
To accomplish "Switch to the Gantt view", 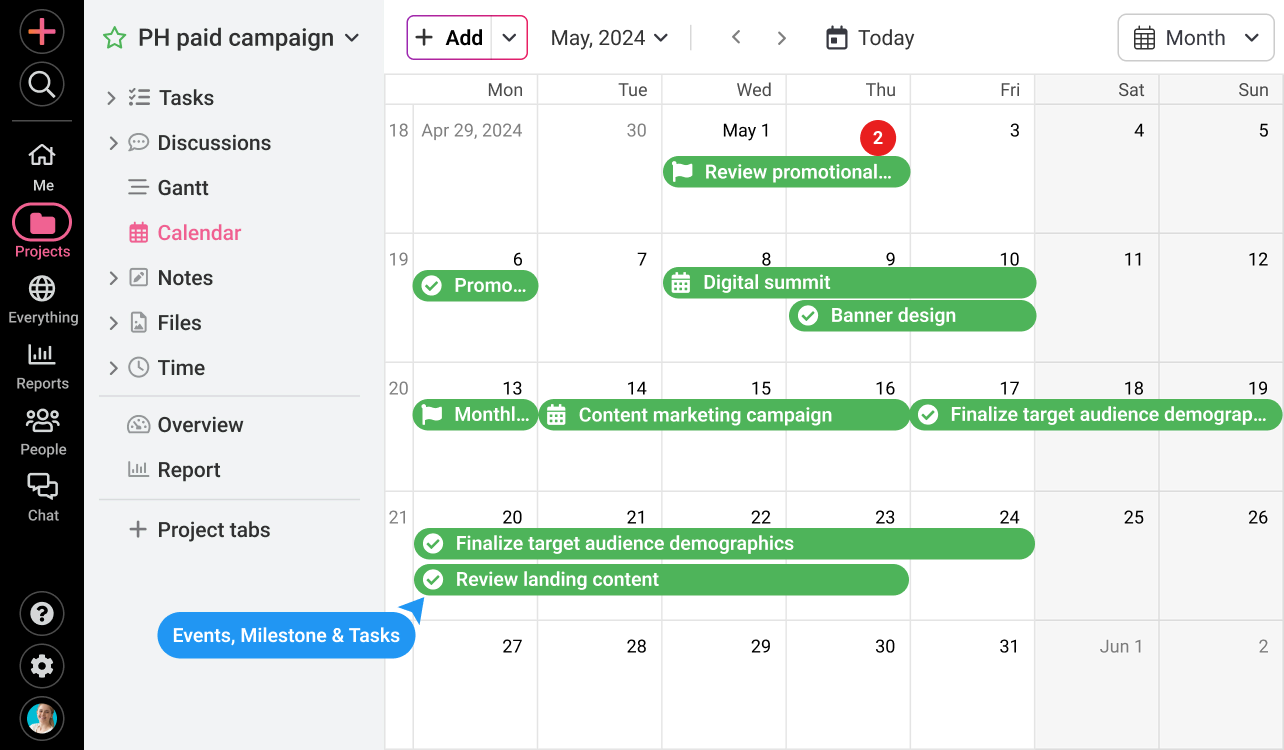I will (x=183, y=187).
